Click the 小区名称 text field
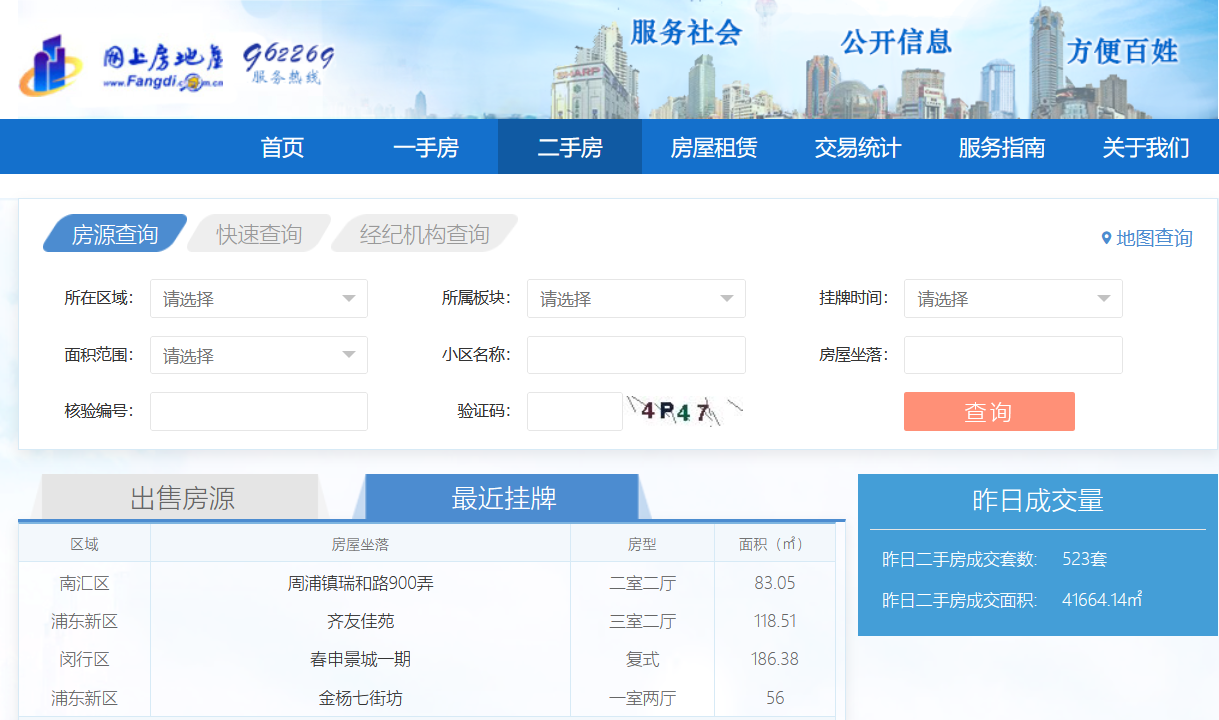The image size is (1219, 720). 635,355
